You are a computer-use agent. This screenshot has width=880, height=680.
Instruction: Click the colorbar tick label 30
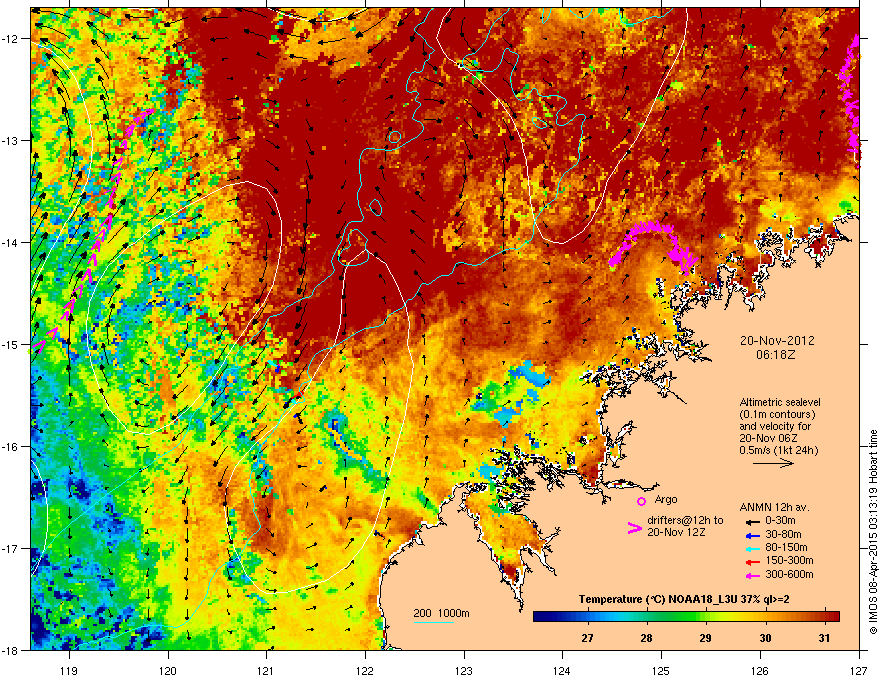[x=765, y=638]
